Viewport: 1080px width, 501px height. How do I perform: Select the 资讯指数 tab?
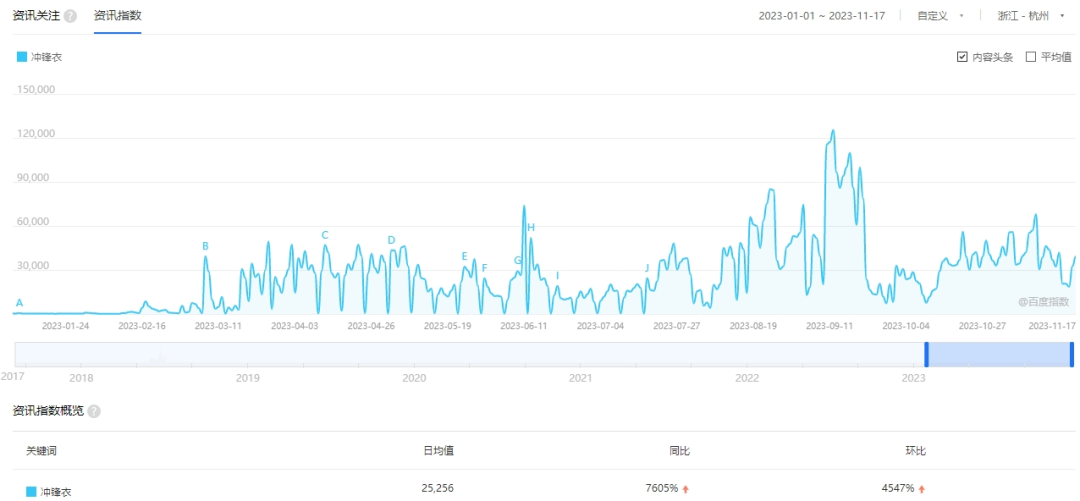(x=117, y=16)
